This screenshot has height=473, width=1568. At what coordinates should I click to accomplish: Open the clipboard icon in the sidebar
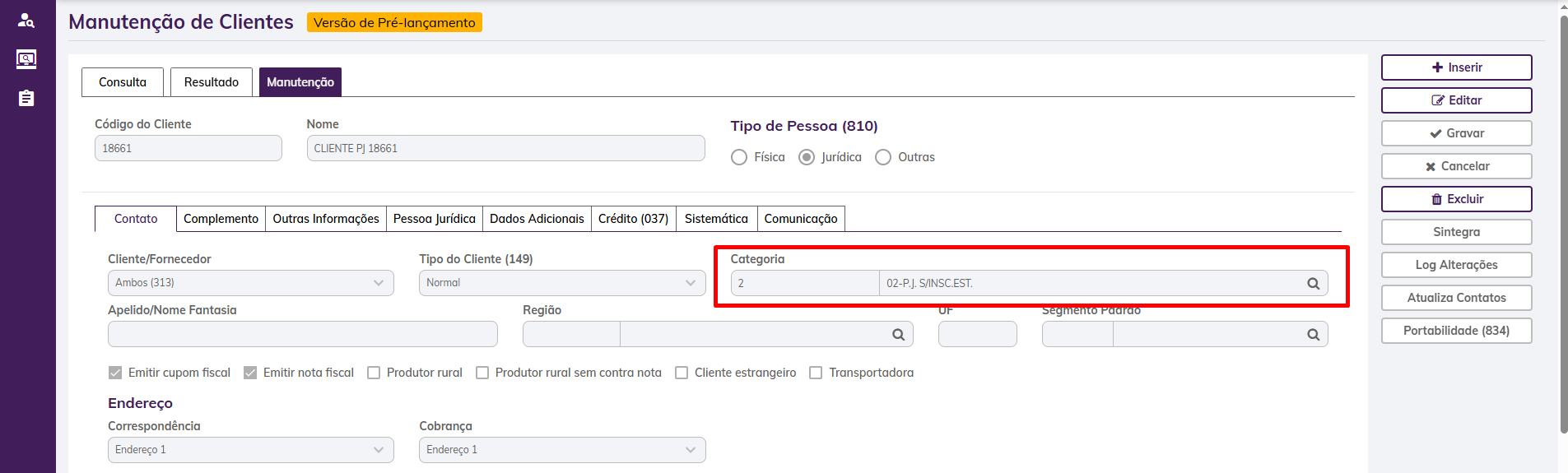click(26, 99)
